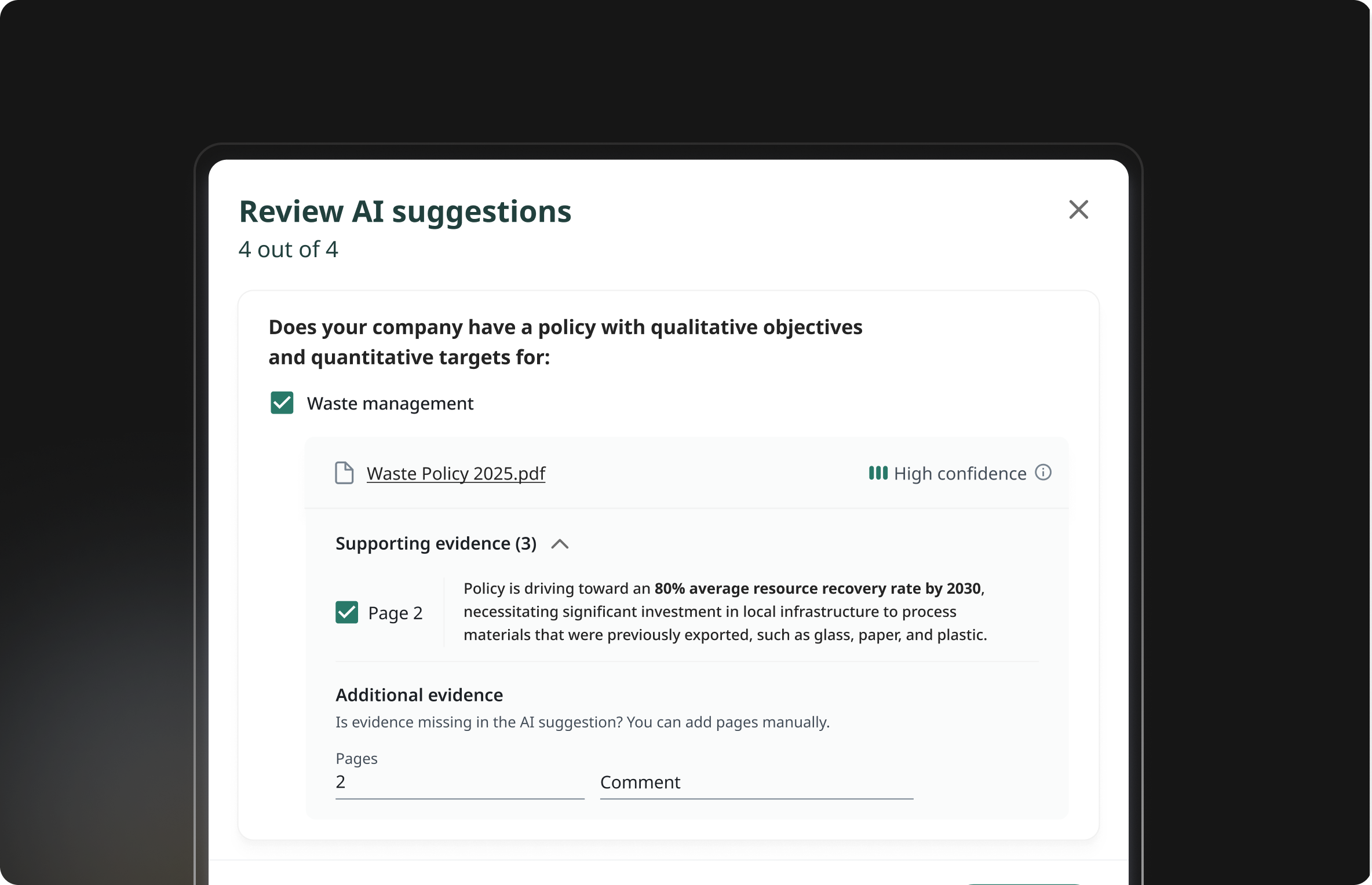Viewport: 1372px width, 885px height.
Task: Open the Waste Policy 2025.pdf link
Action: coord(455,474)
